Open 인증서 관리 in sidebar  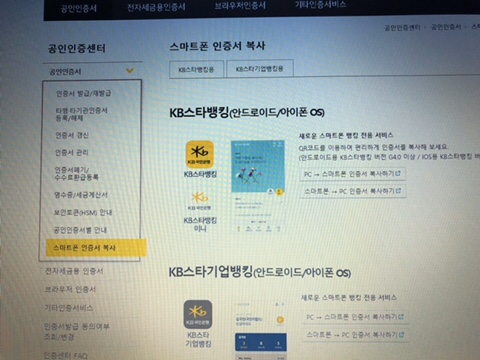(71, 152)
